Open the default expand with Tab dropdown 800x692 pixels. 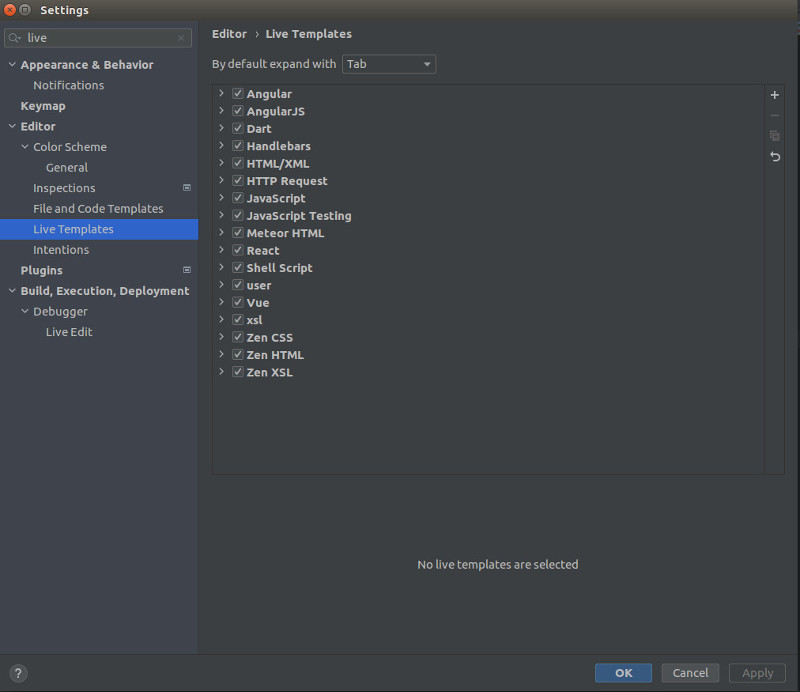click(x=389, y=63)
